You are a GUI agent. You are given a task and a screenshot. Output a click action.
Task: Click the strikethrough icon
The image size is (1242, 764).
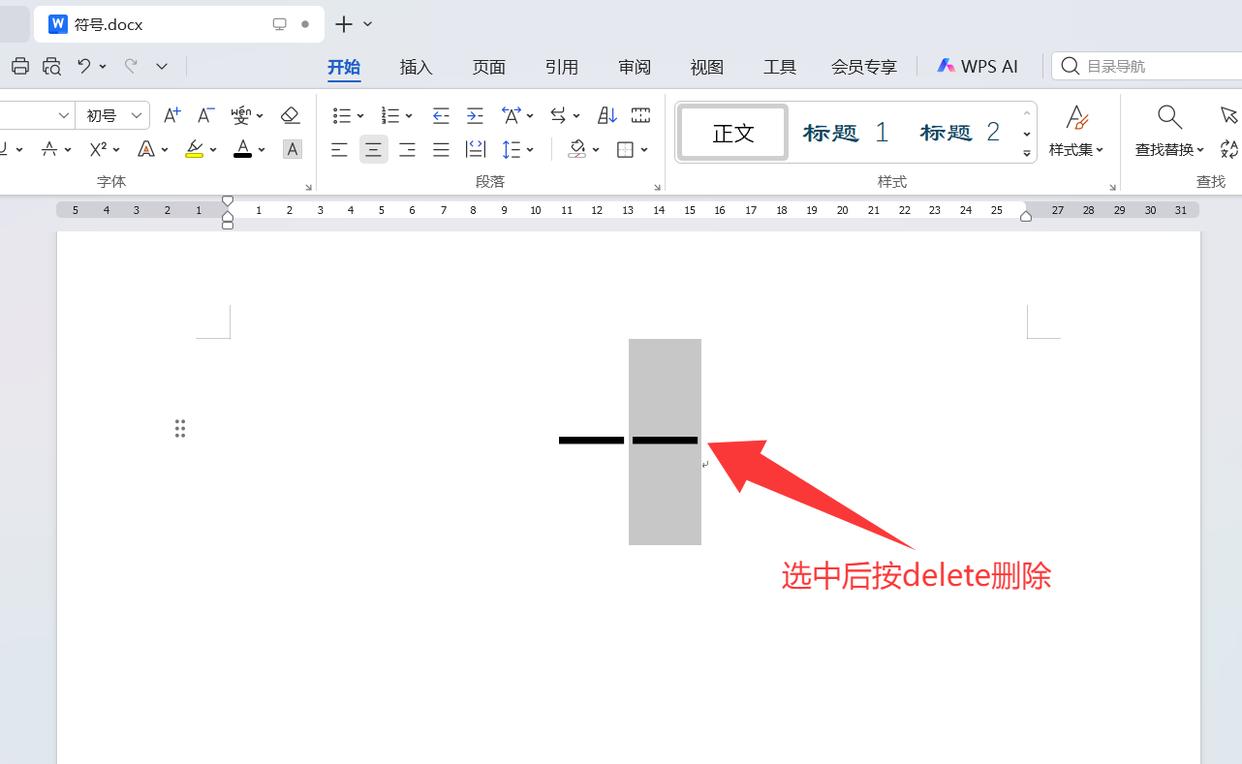pos(49,150)
